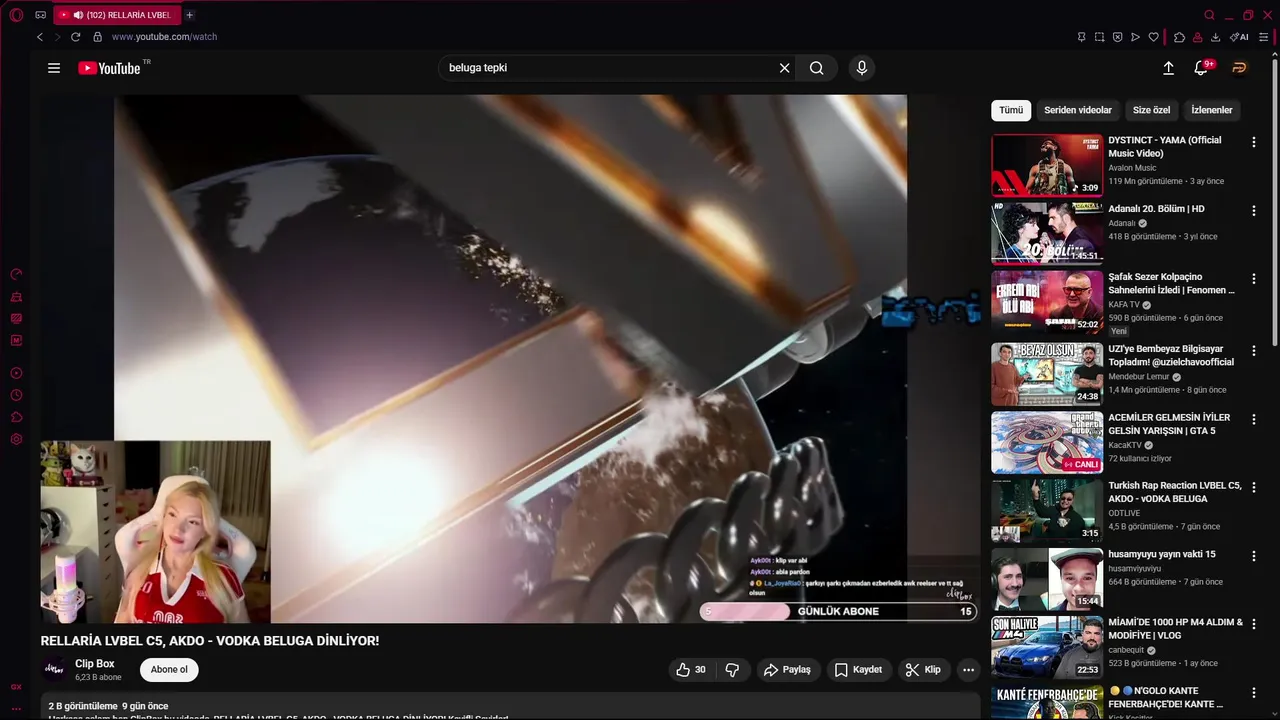
Task: Open Turkish Rap Reaction LVBEL C5 title
Action: pyautogui.click(x=1175, y=492)
